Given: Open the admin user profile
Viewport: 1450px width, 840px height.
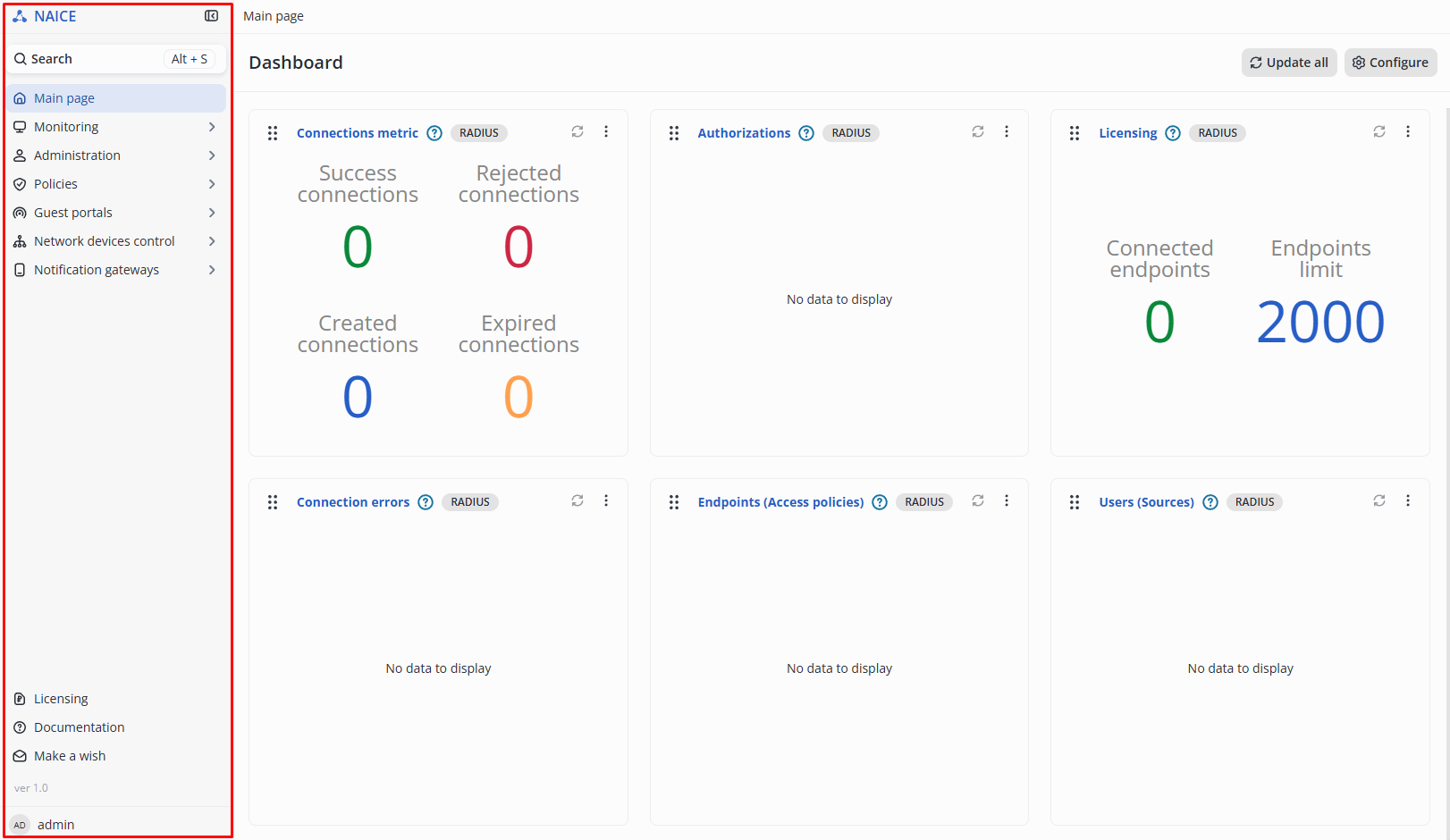Looking at the screenshot, I should pos(55,825).
